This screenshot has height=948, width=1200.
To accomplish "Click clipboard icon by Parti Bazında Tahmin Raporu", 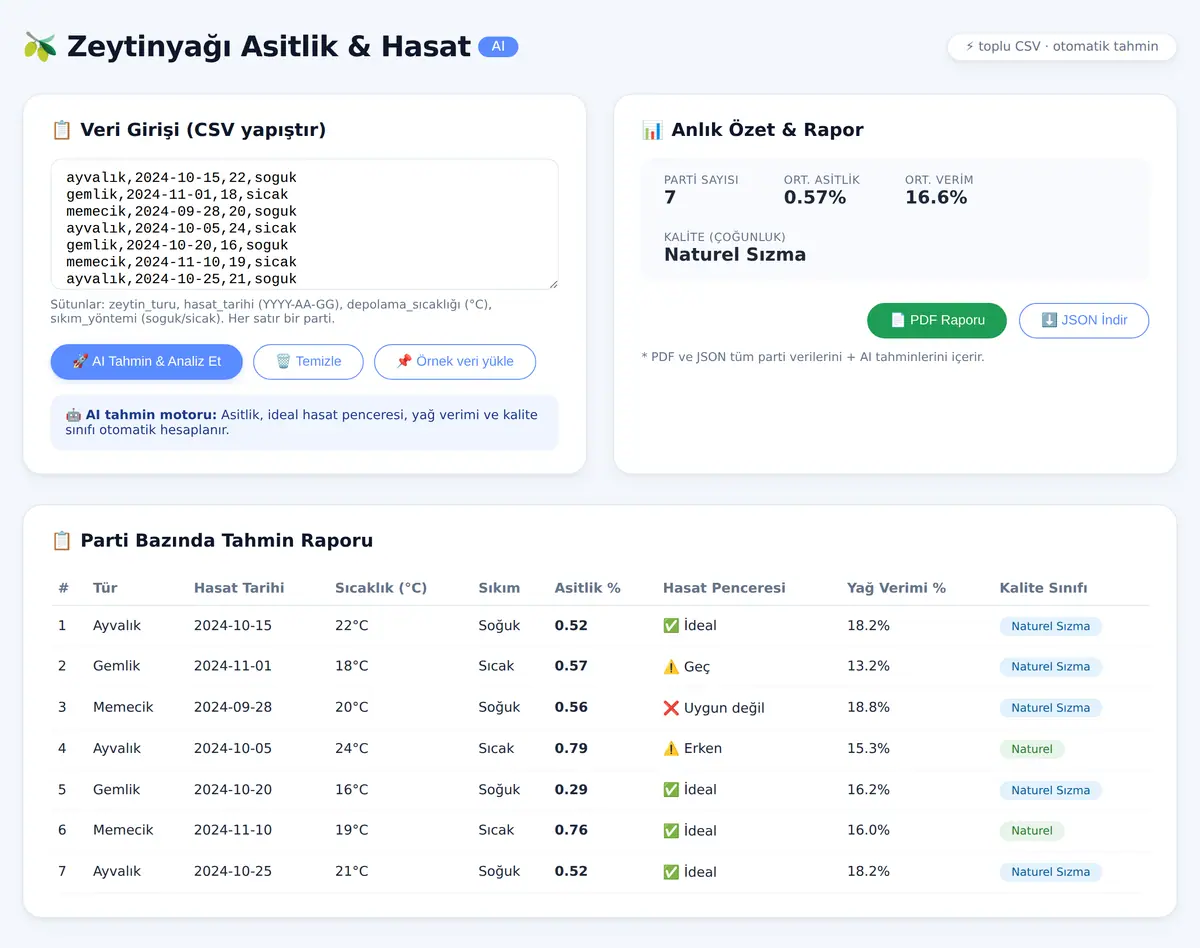I will pos(61,541).
